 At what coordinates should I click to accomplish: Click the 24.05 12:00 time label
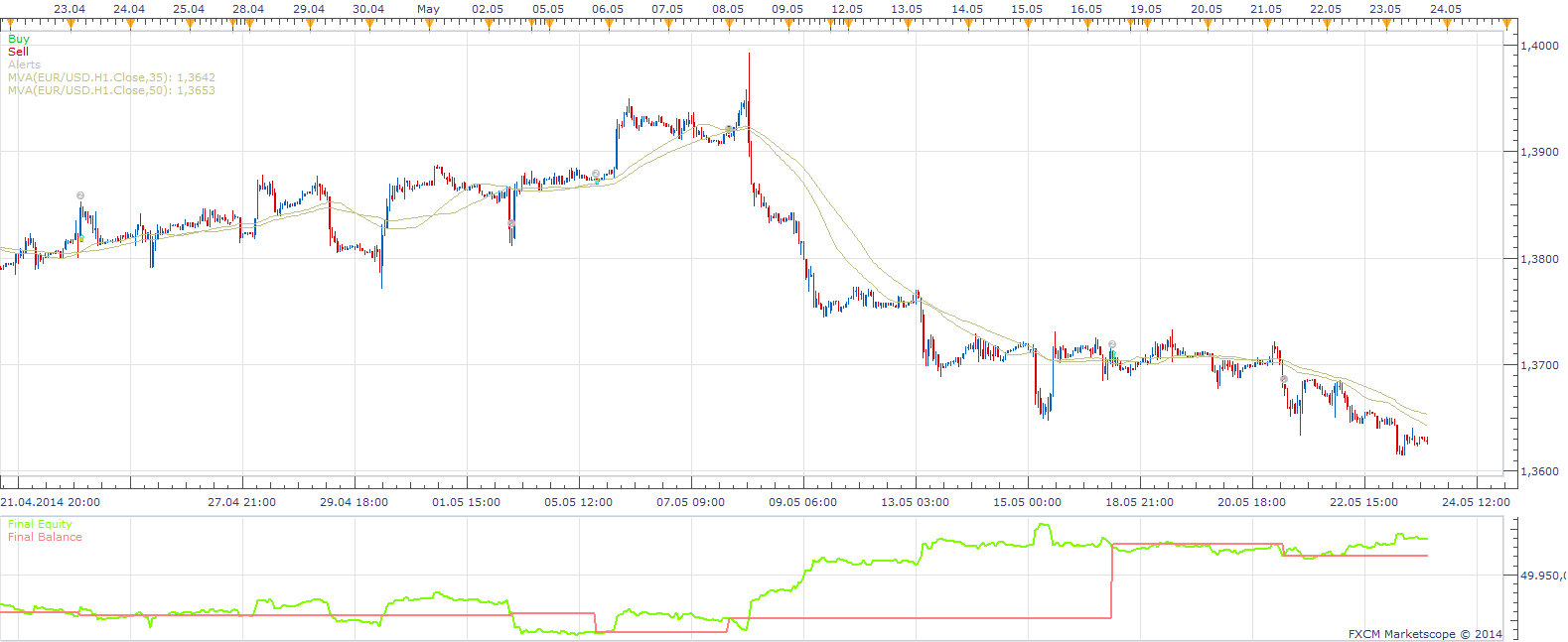(x=1476, y=502)
